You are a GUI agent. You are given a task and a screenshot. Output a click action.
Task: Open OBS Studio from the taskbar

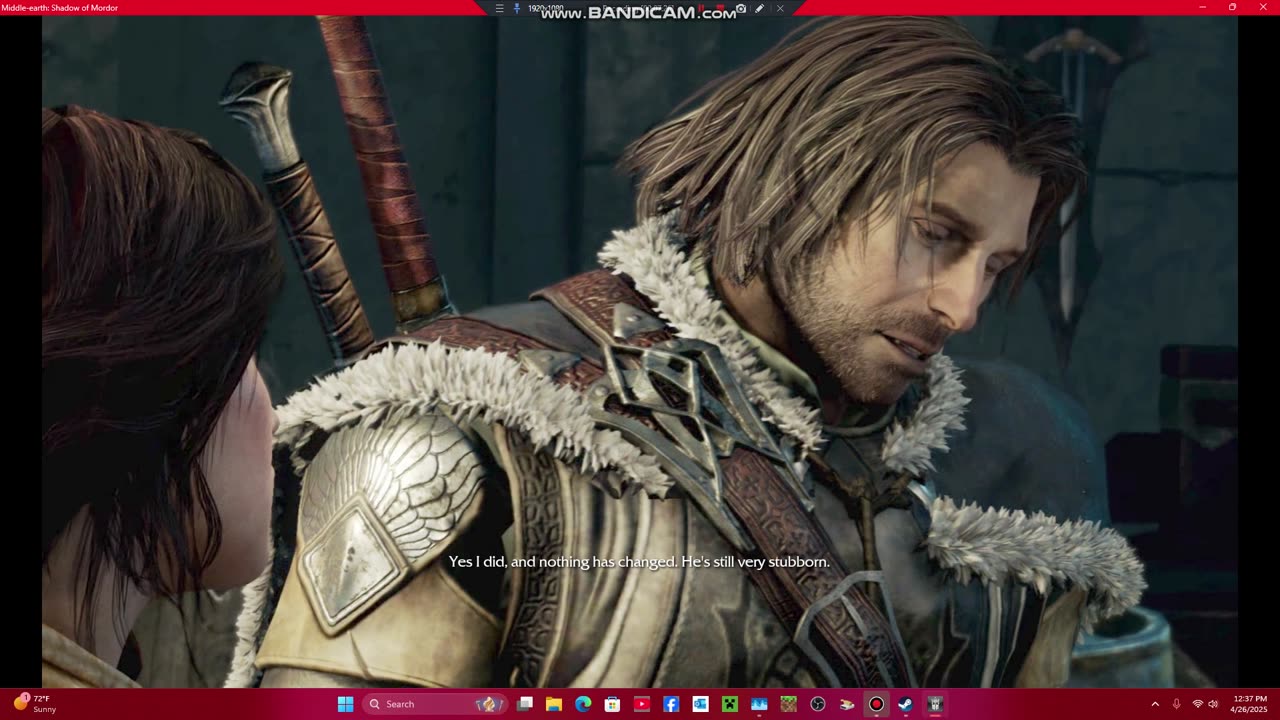coord(818,704)
